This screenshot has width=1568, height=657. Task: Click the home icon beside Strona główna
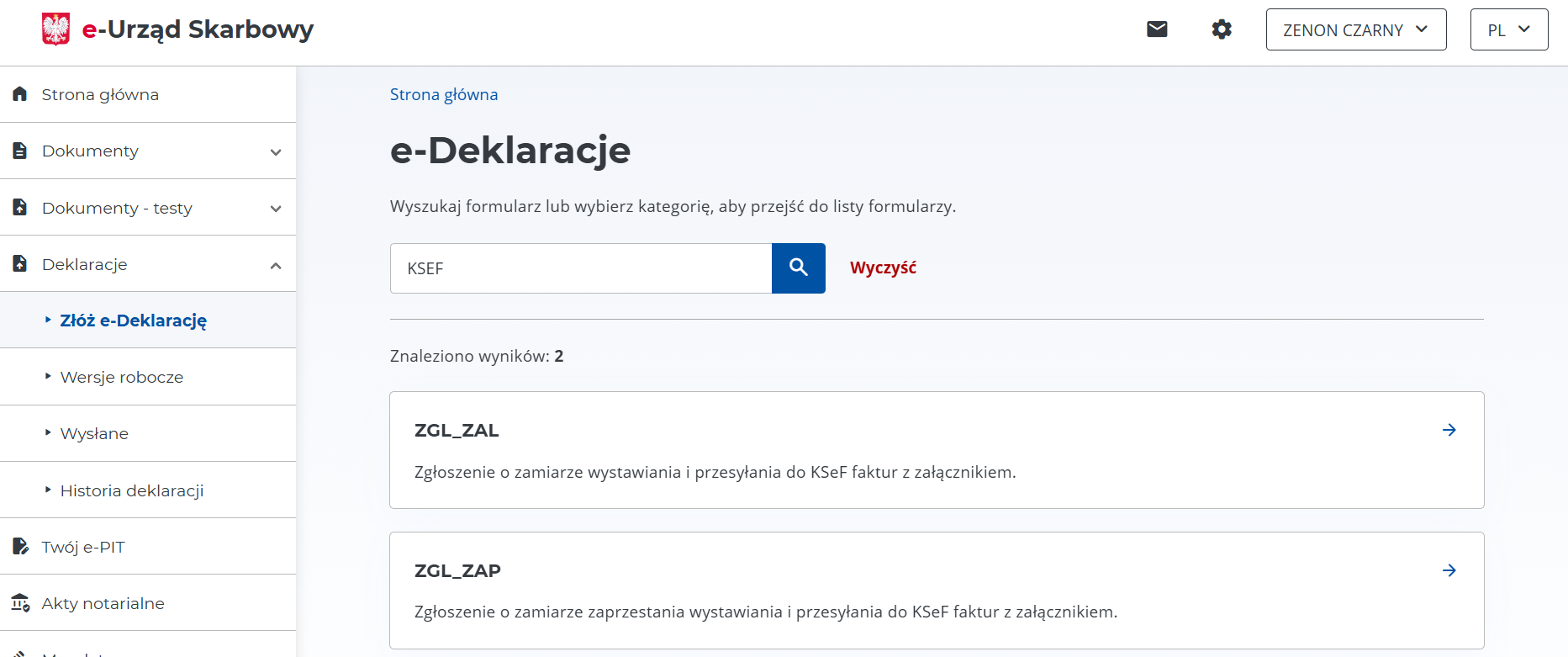click(x=20, y=94)
